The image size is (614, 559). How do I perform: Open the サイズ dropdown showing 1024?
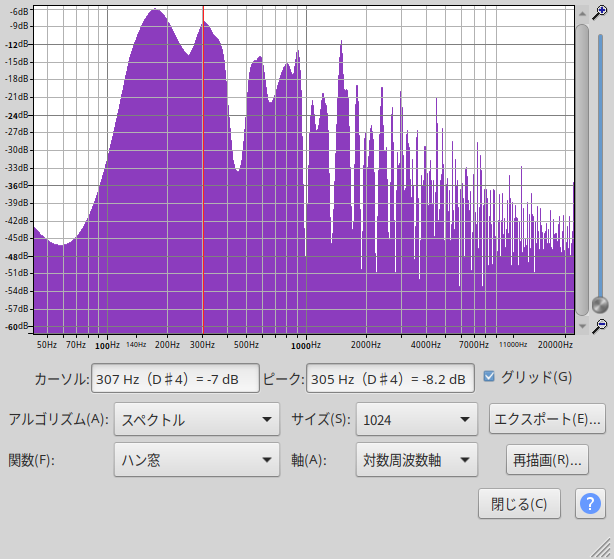pos(416,420)
